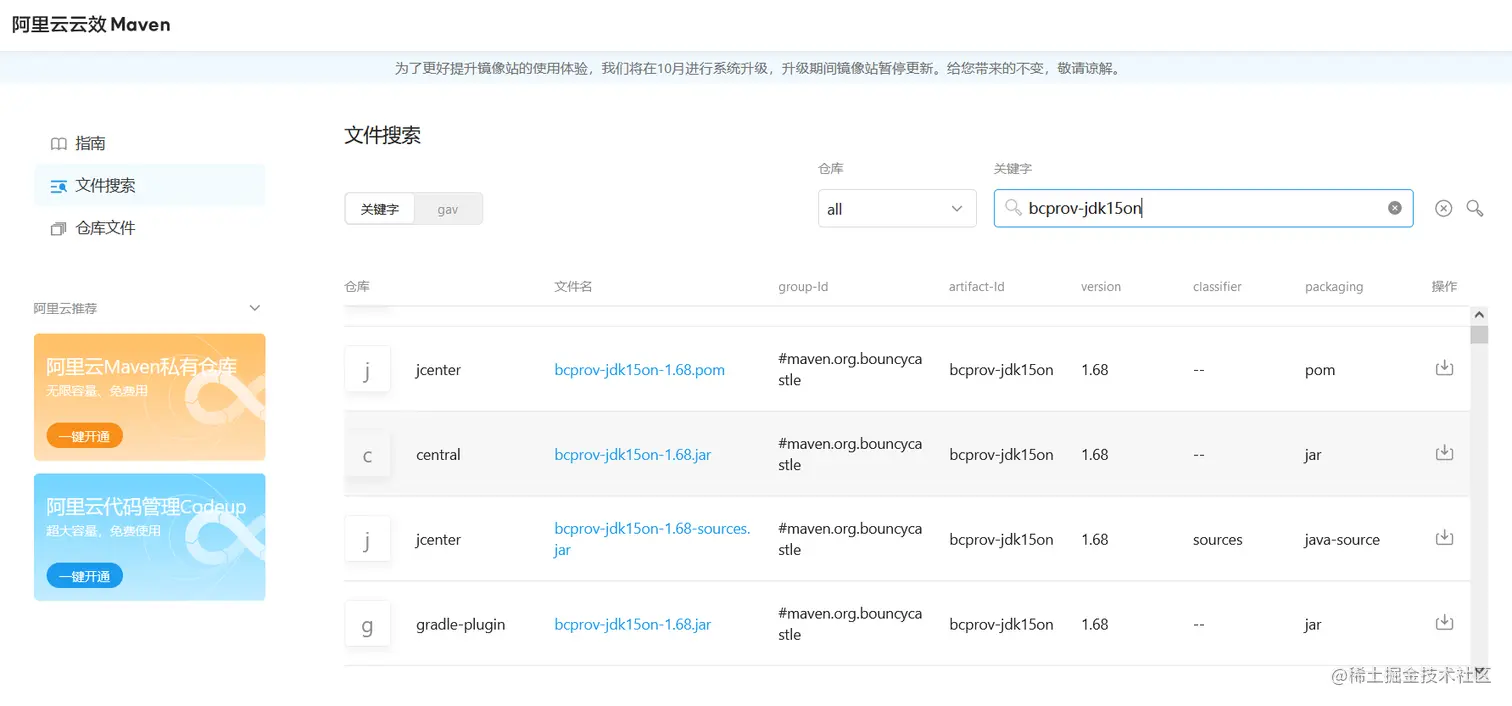Click the 文件名 column header

[x=573, y=286]
